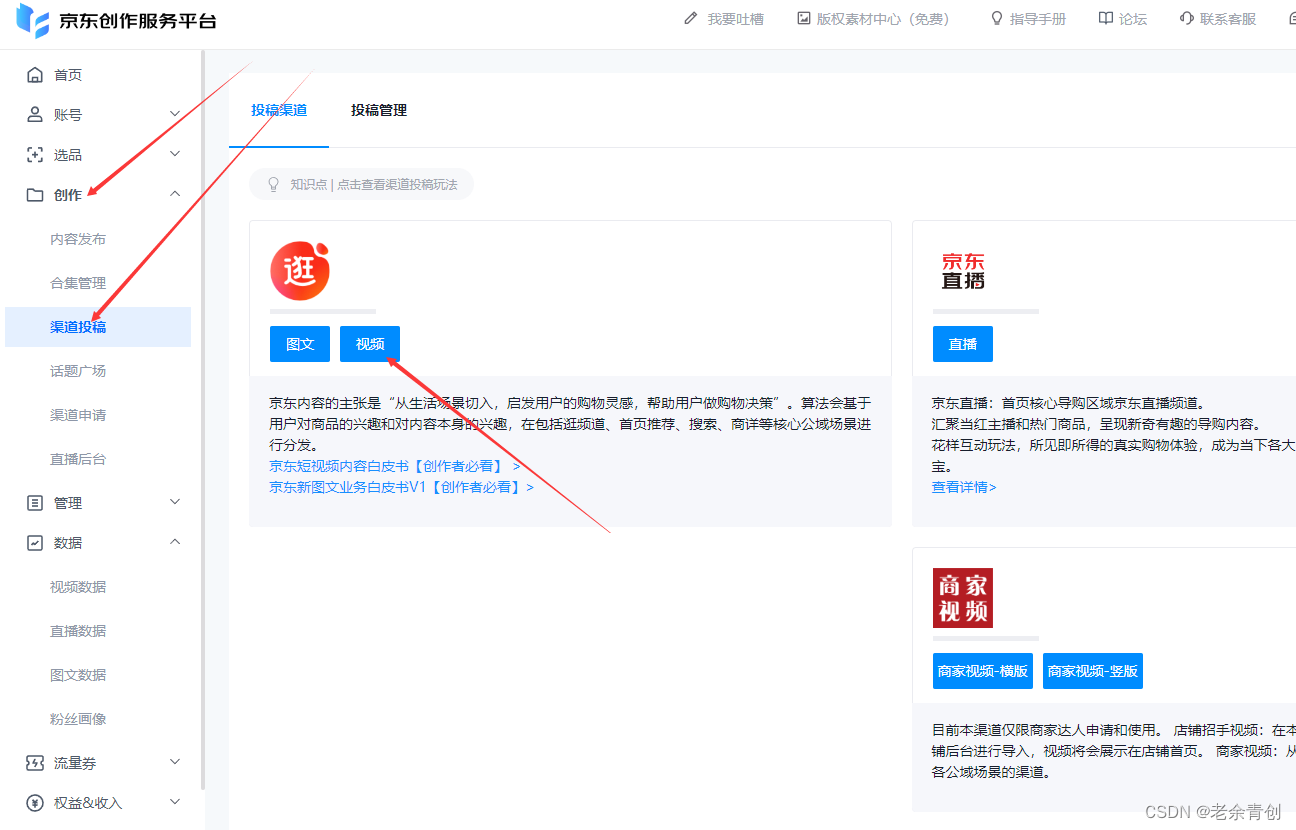Click the 京东创作服务平台 logo icon
Viewport: 1296px width, 830px height.
32,20
